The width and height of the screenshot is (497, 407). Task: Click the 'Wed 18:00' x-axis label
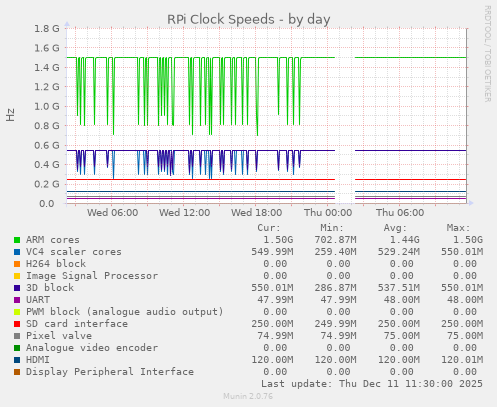click(256, 213)
